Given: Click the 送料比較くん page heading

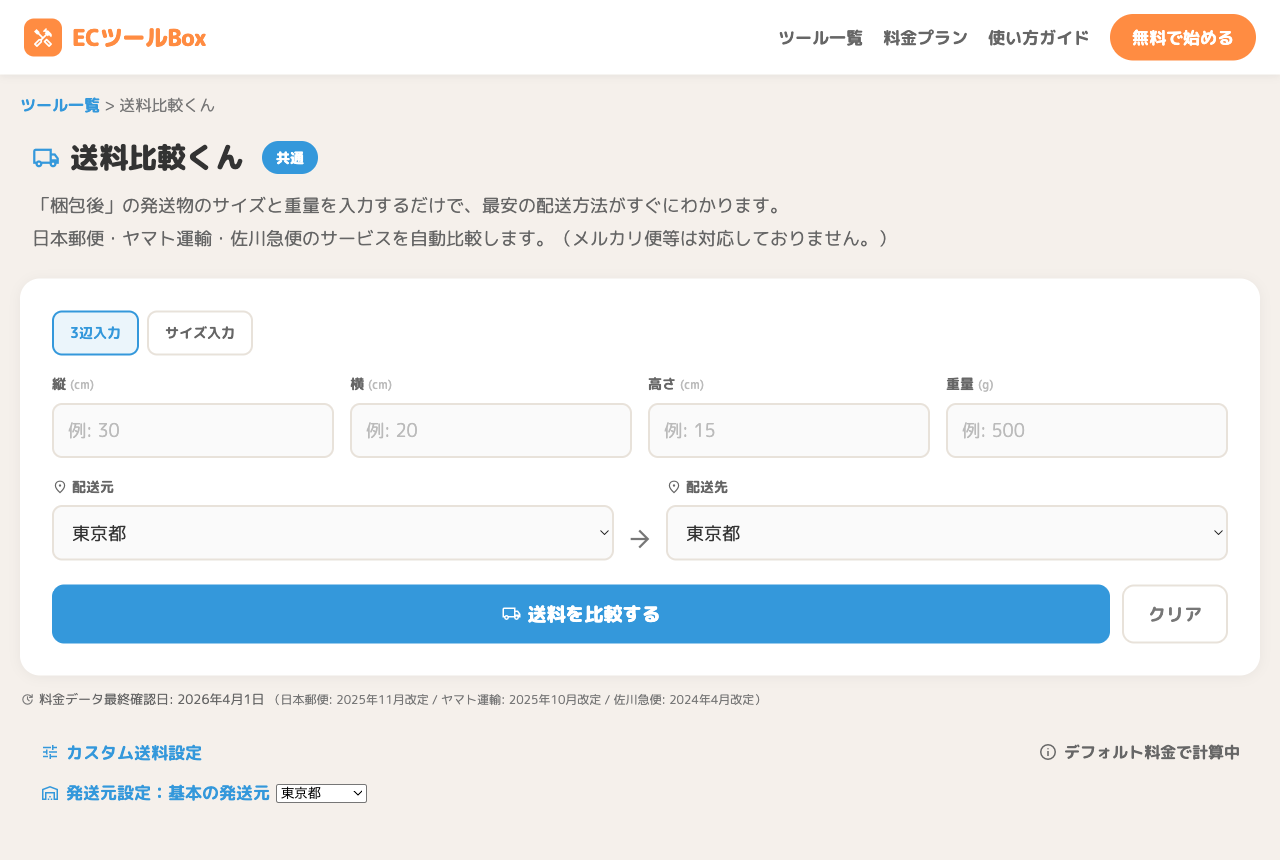Looking at the screenshot, I should point(157,158).
